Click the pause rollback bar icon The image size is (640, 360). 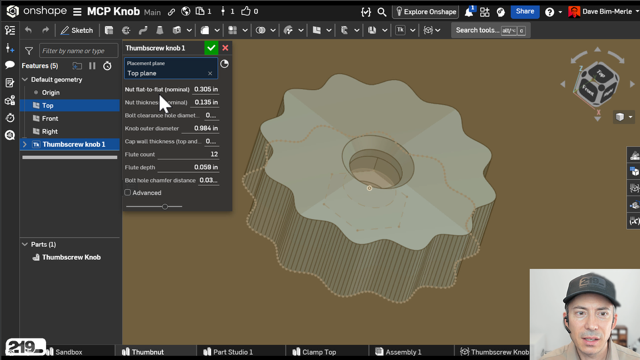point(92,66)
